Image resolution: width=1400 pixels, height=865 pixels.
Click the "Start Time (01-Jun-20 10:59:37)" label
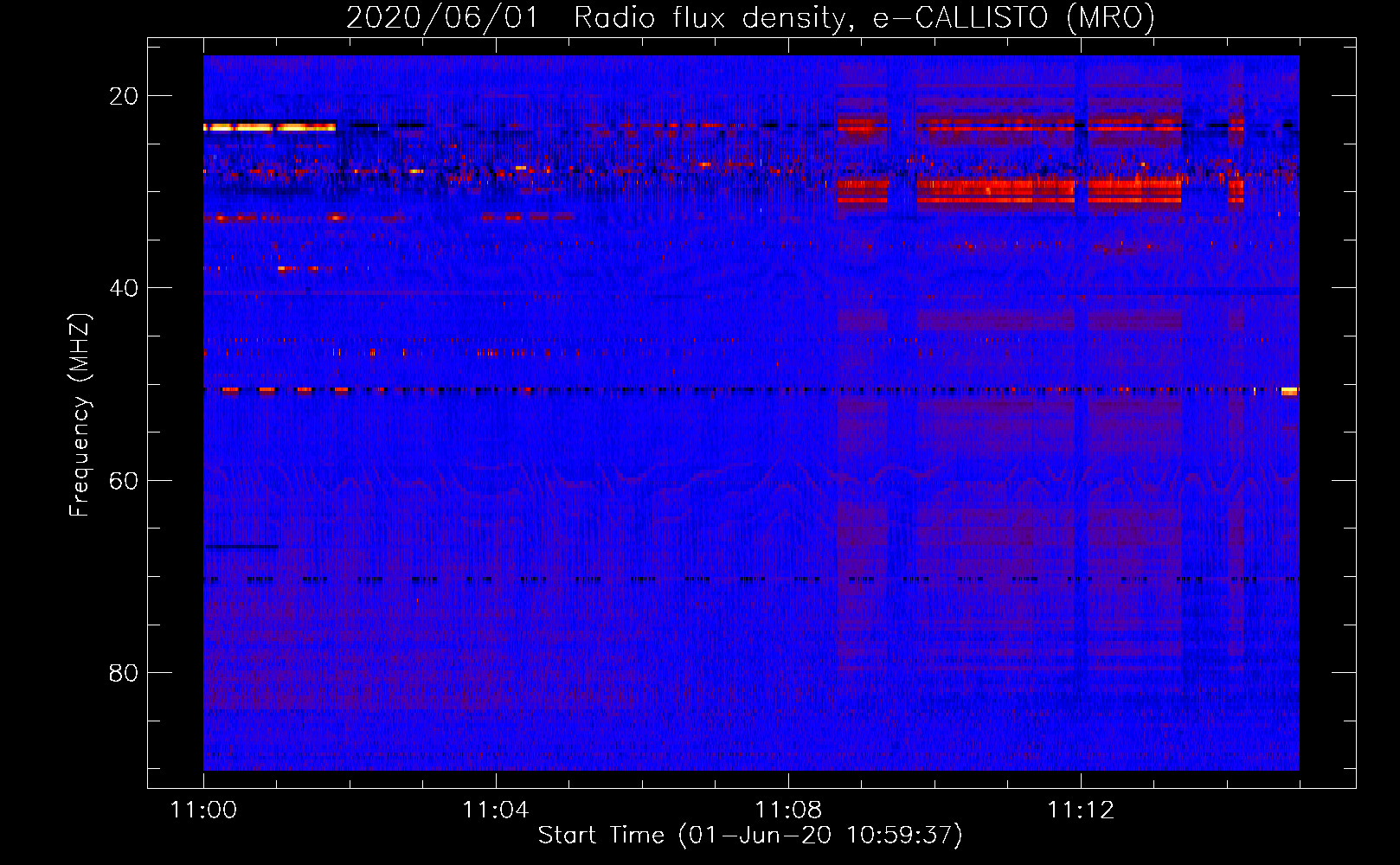point(750,836)
